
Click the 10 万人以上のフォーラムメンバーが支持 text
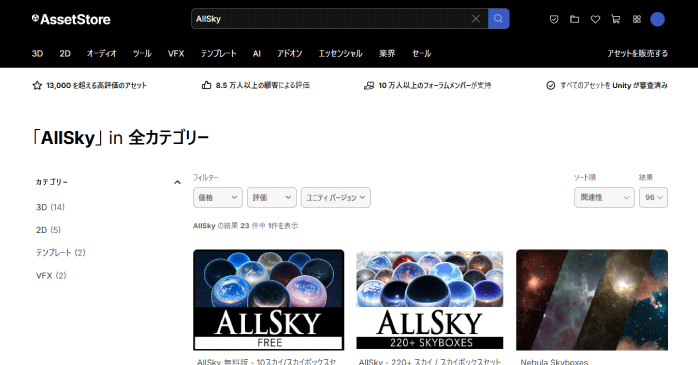434,85
